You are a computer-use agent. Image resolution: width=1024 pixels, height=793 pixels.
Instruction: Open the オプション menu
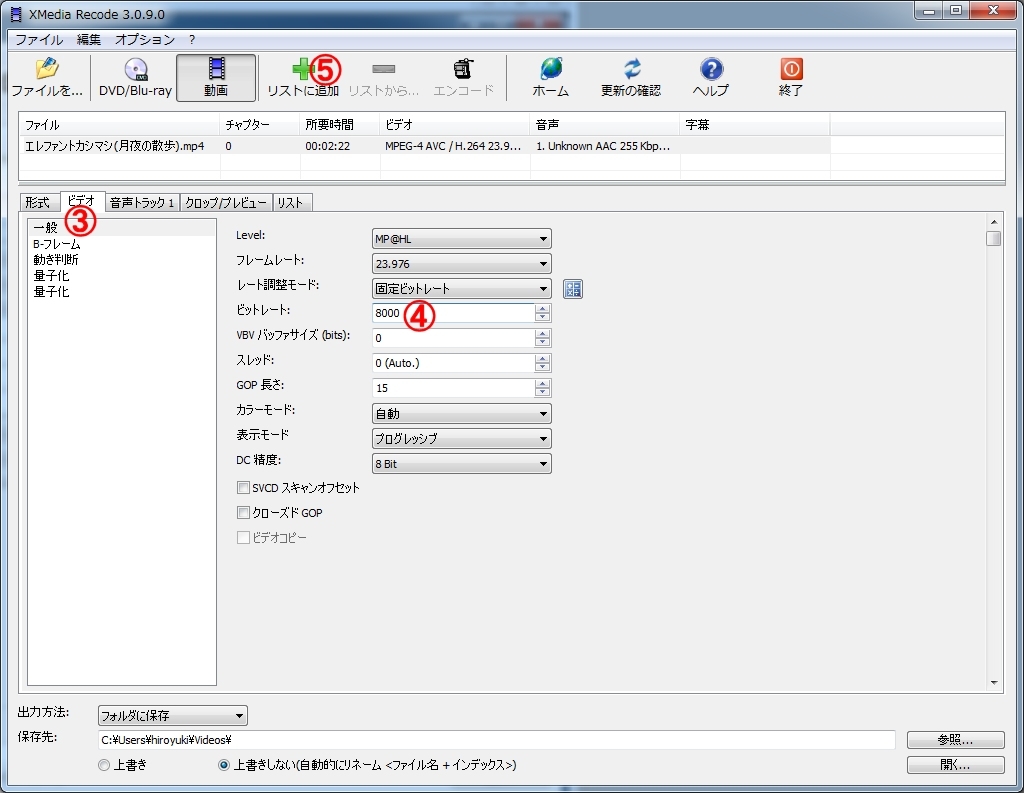point(144,40)
